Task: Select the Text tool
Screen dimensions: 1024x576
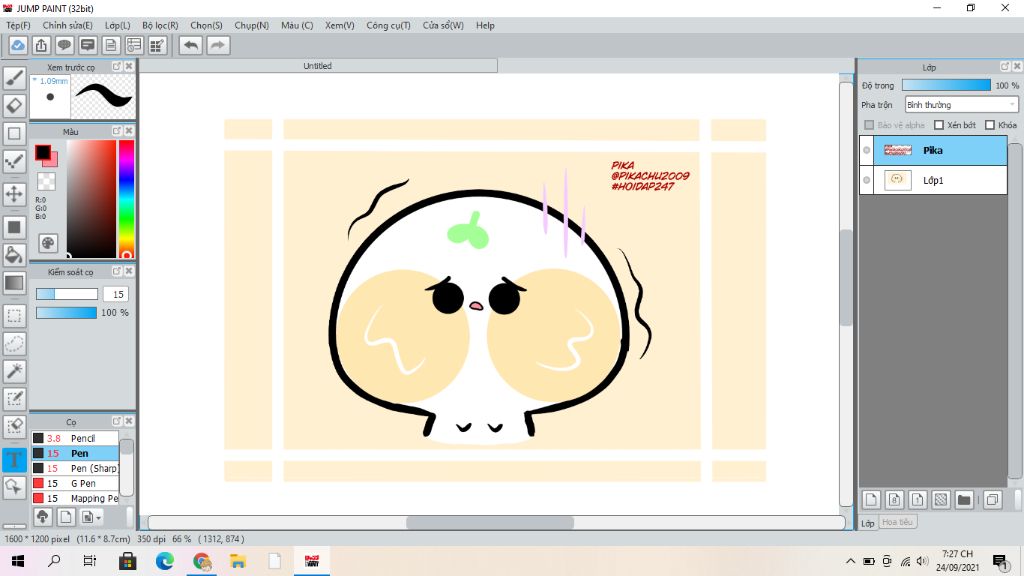Action: click(14, 459)
